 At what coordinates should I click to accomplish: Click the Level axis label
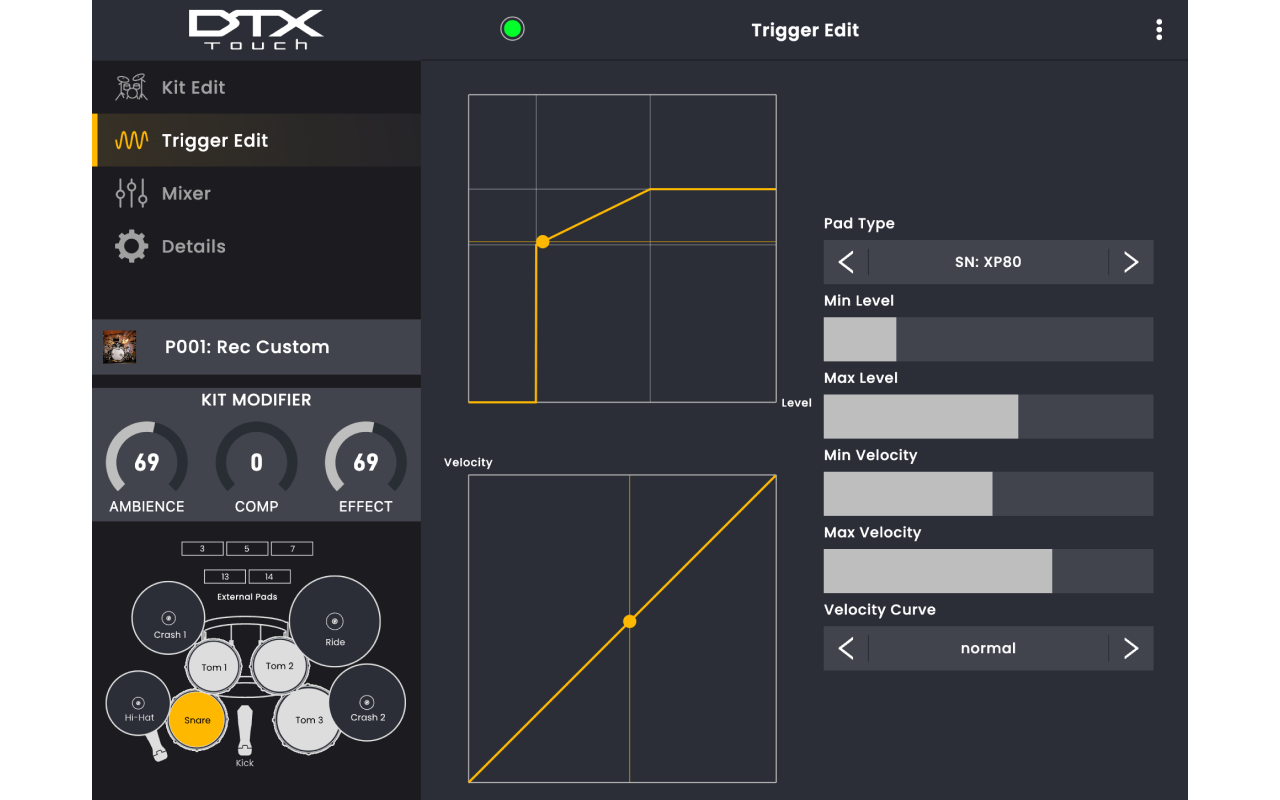[796, 403]
